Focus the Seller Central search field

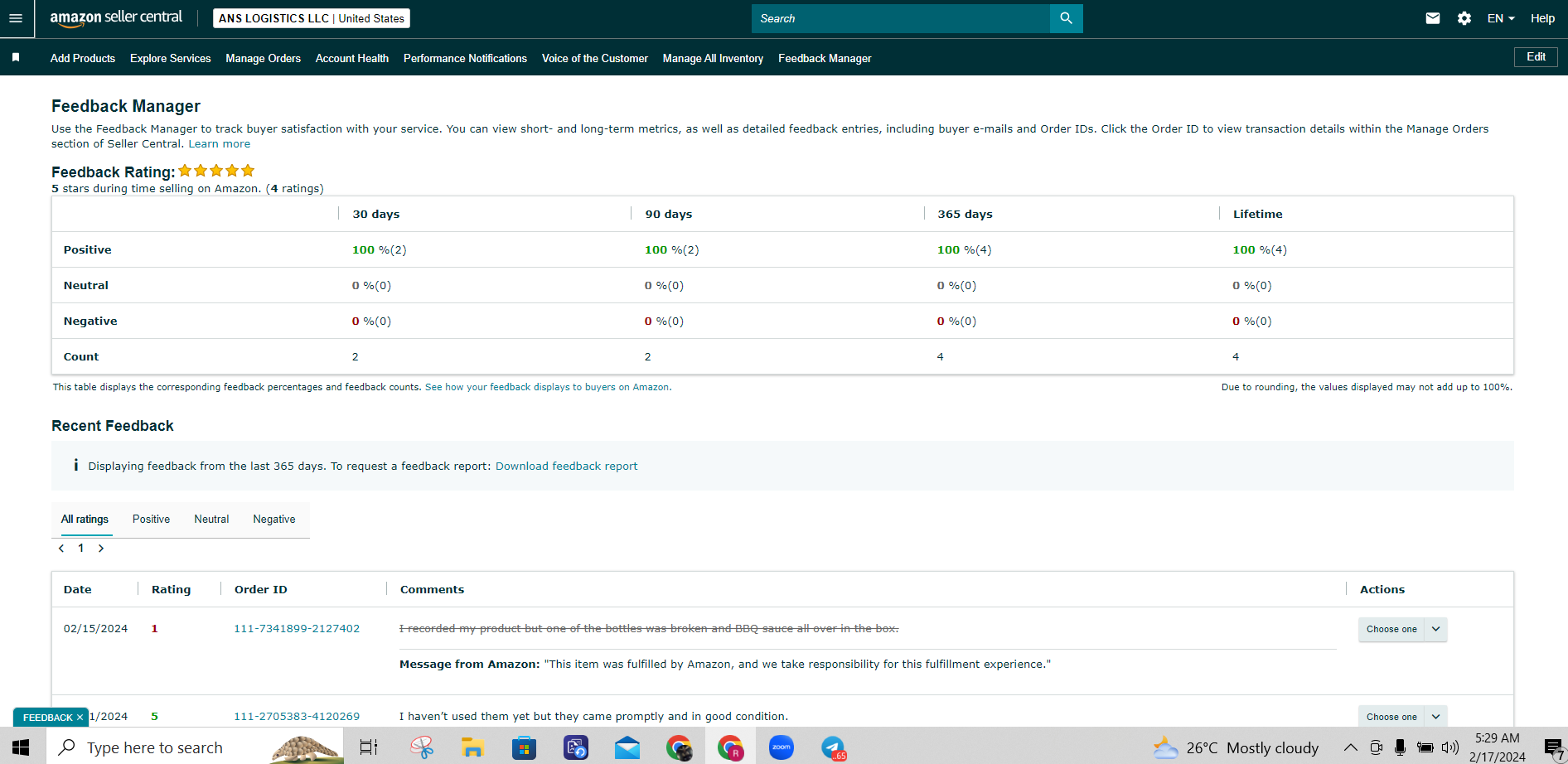901,18
